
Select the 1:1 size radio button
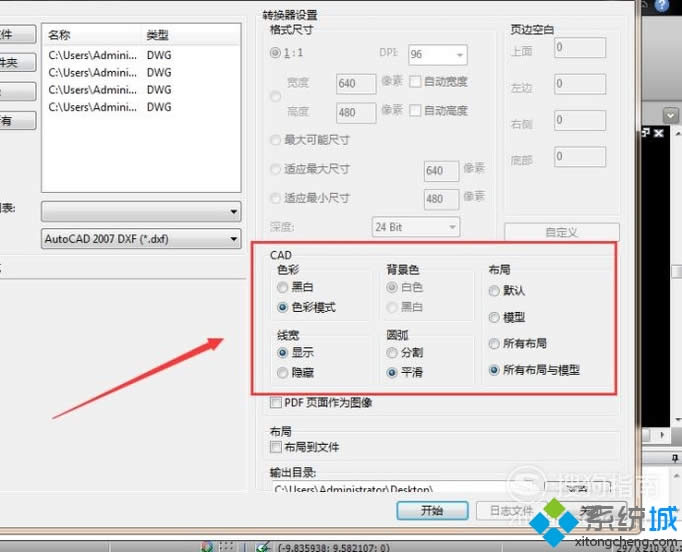(275, 53)
